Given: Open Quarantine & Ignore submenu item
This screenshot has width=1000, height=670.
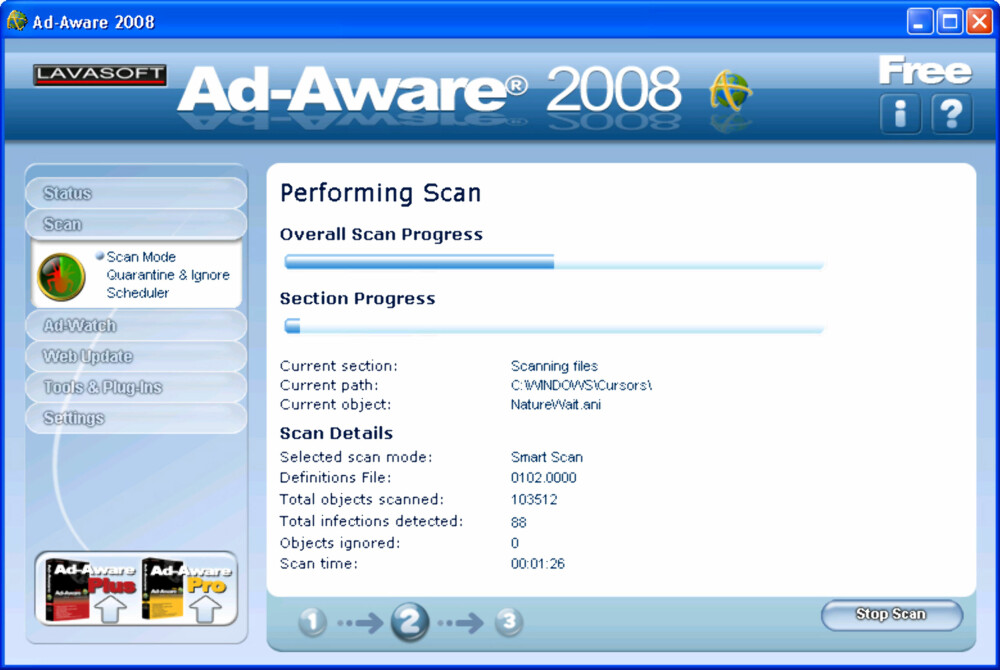Looking at the screenshot, I should click(x=168, y=275).
